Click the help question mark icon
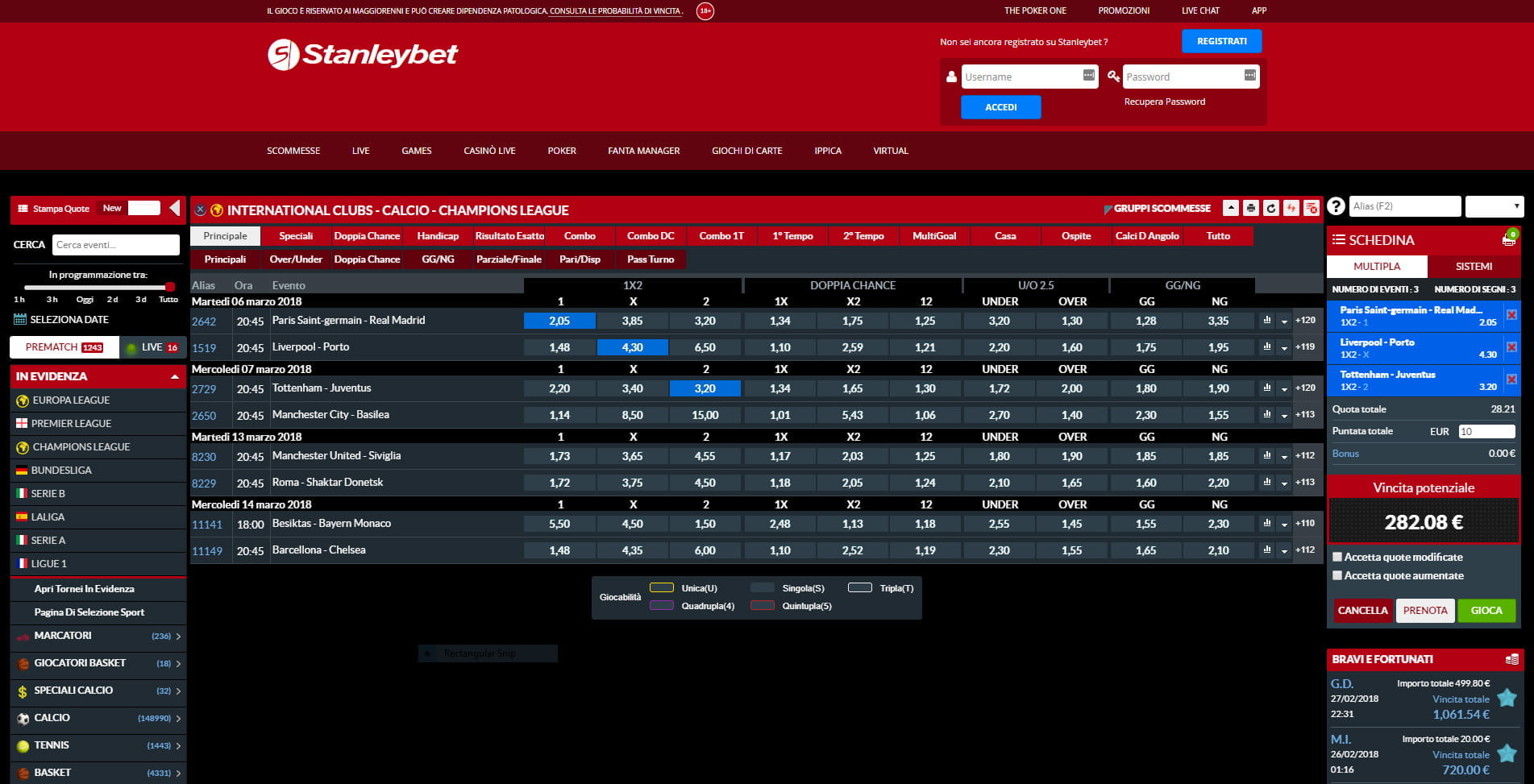Screen dimensions: 1534x784 click(x=1337, y=206)
